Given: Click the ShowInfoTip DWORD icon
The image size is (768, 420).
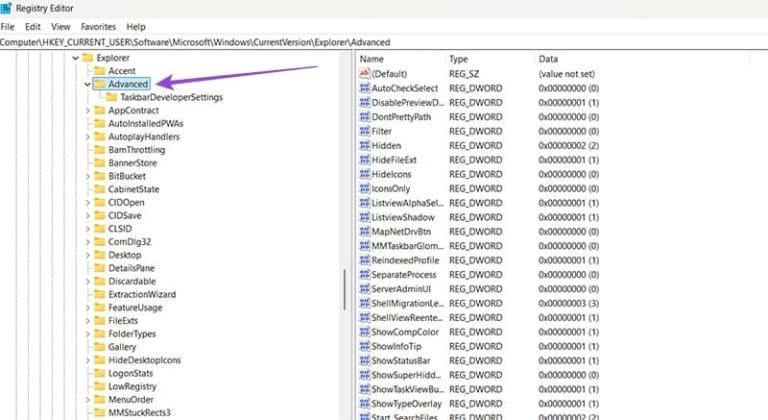Looking at the screenshot, I should click(364, 346).
